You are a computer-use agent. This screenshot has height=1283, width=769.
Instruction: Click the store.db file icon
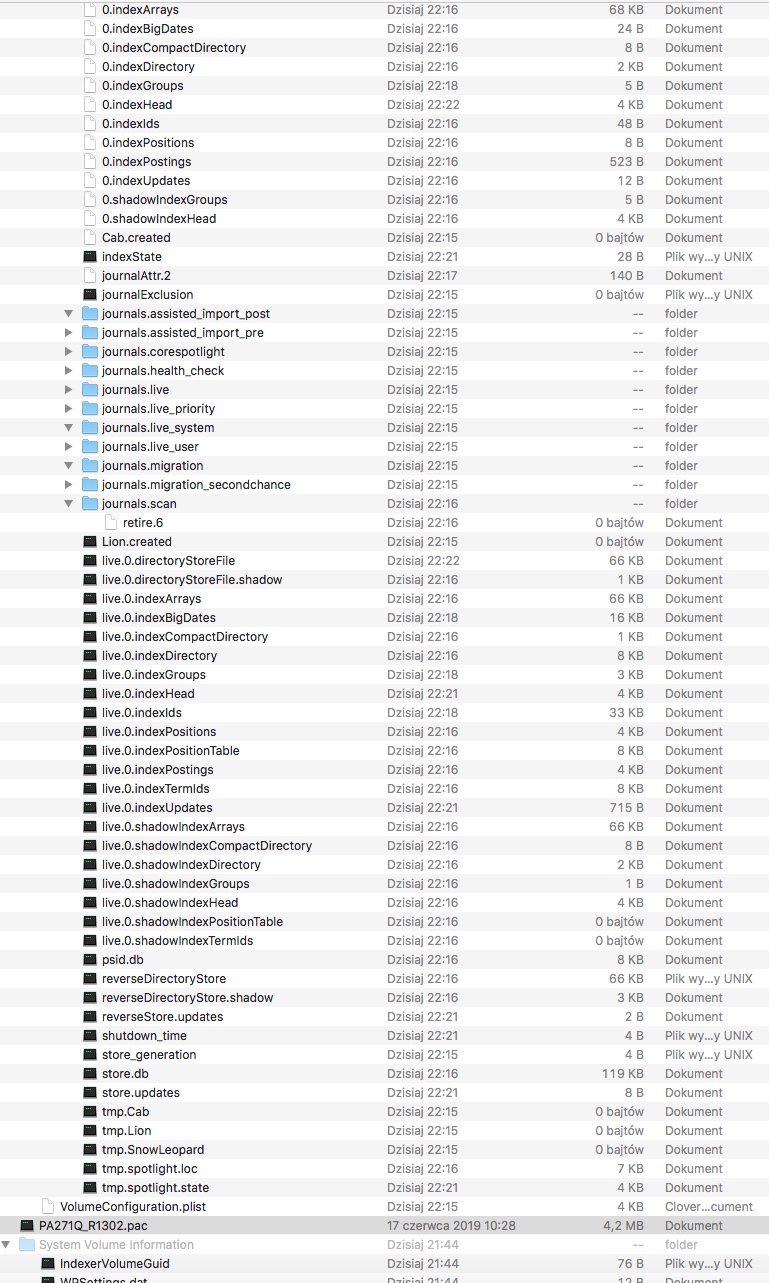point(90,1074)
